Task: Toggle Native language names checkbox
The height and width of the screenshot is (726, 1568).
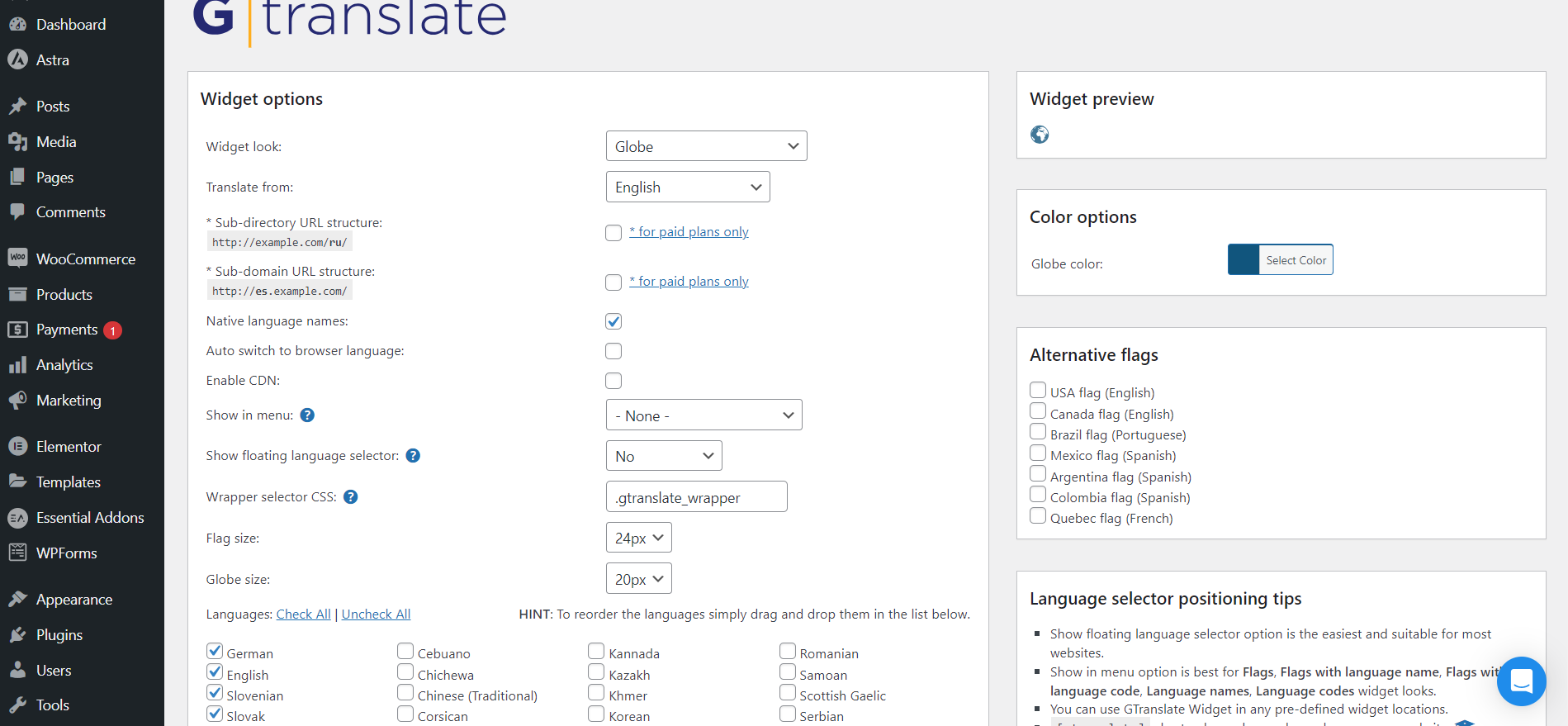Action: point(613,321)
